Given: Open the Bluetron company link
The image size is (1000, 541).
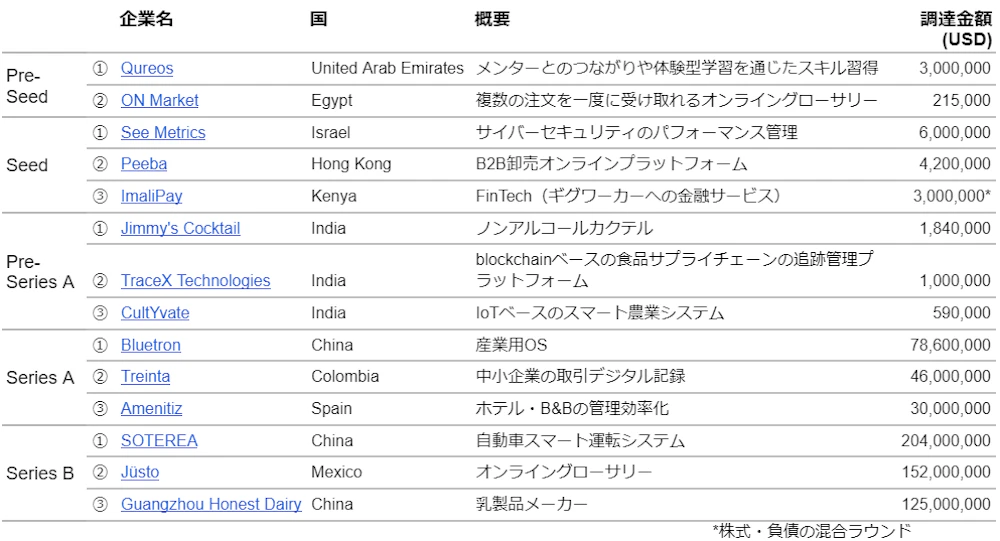Looking at the screenshot, I should coord(151,345).
